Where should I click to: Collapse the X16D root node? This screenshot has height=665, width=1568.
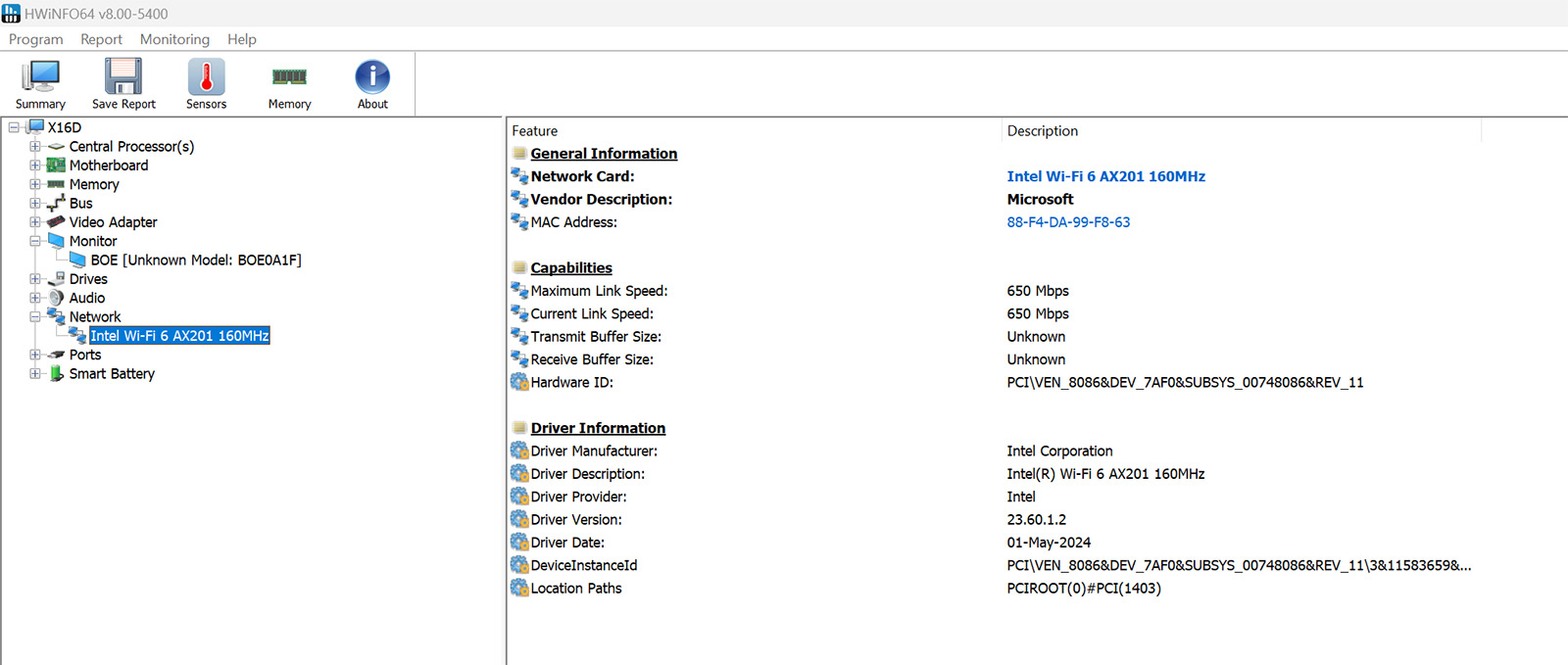(x=14, y=127)
